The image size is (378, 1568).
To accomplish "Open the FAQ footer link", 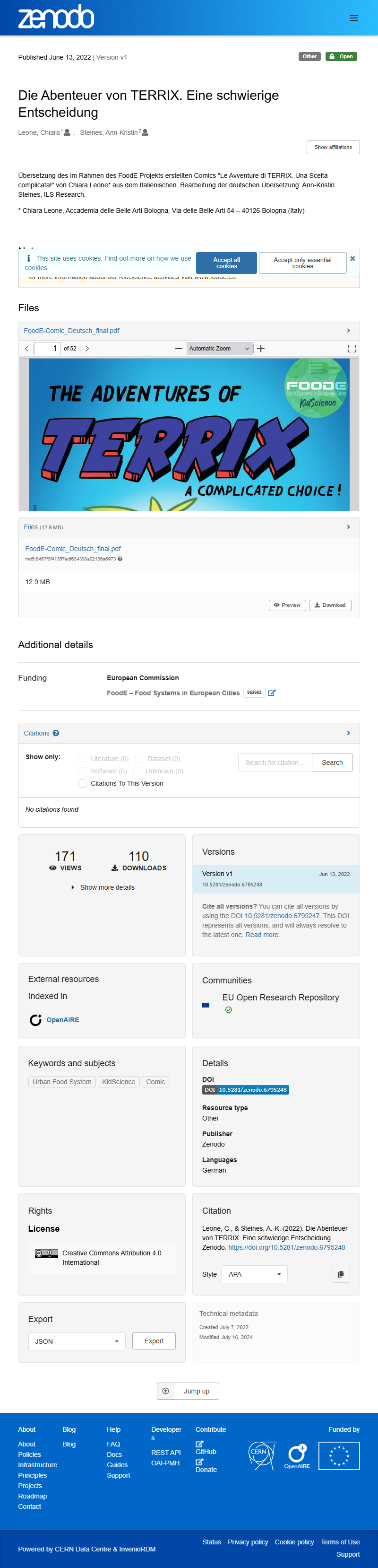I will pyautogui.click(x=114, y=1444).
